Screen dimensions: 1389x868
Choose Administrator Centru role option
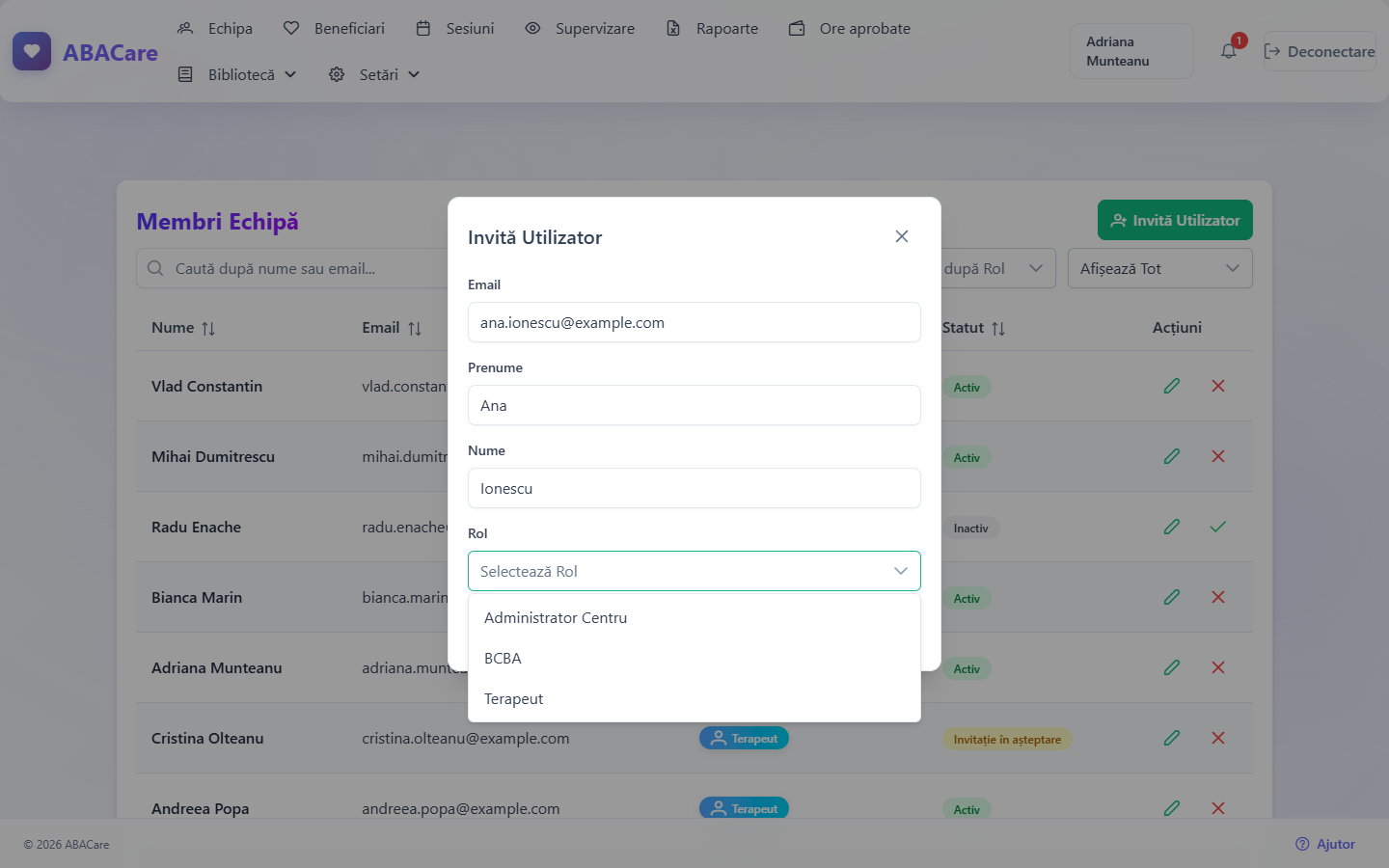pyautogui.click(x=694, y=617)
